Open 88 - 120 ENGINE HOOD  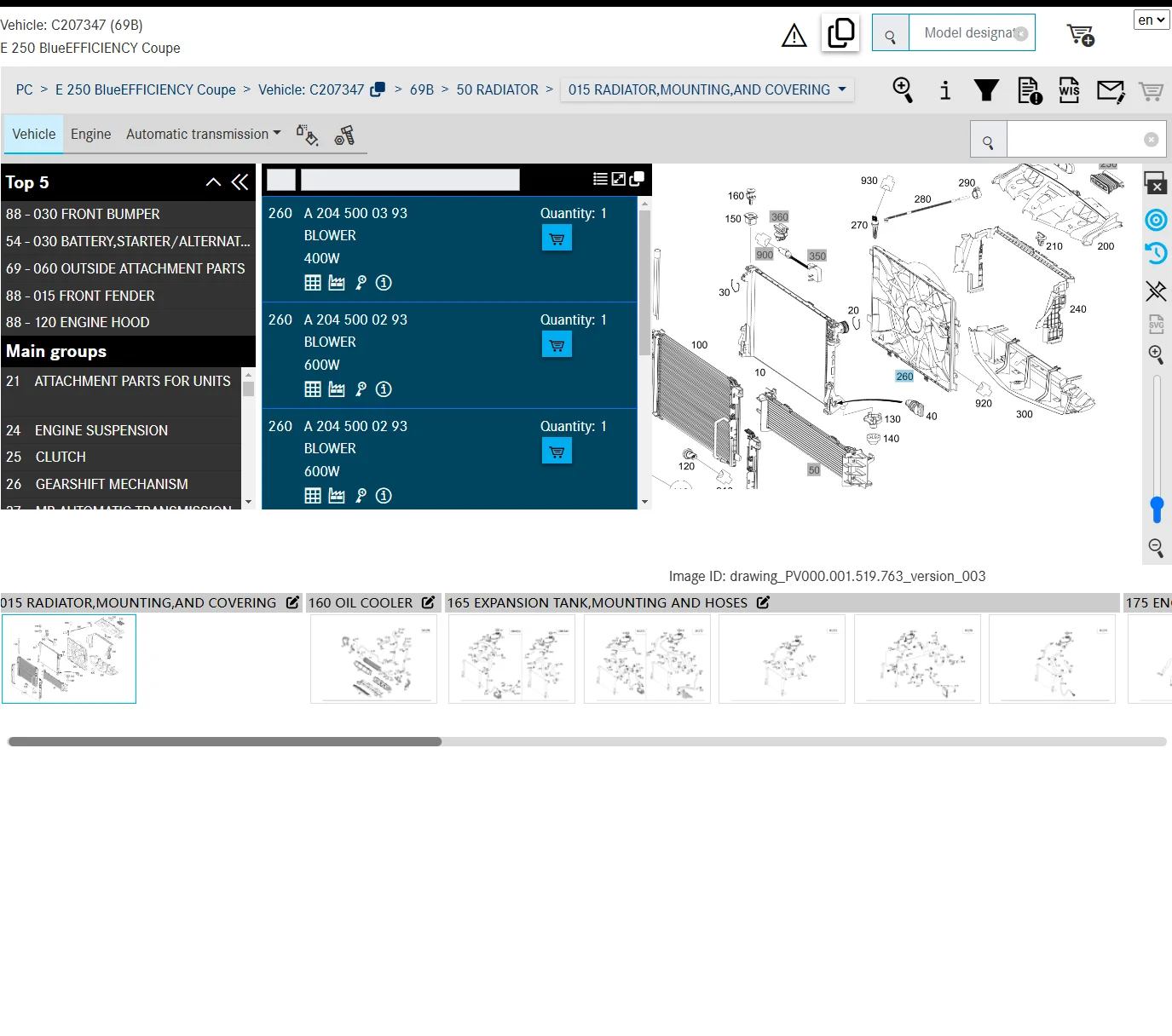128,322
